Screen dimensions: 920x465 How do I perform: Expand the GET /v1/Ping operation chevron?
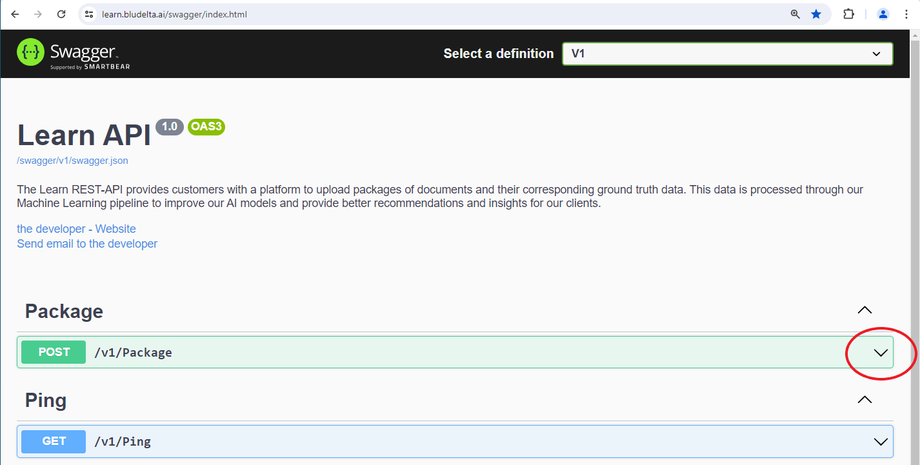(x=881, y=441)
